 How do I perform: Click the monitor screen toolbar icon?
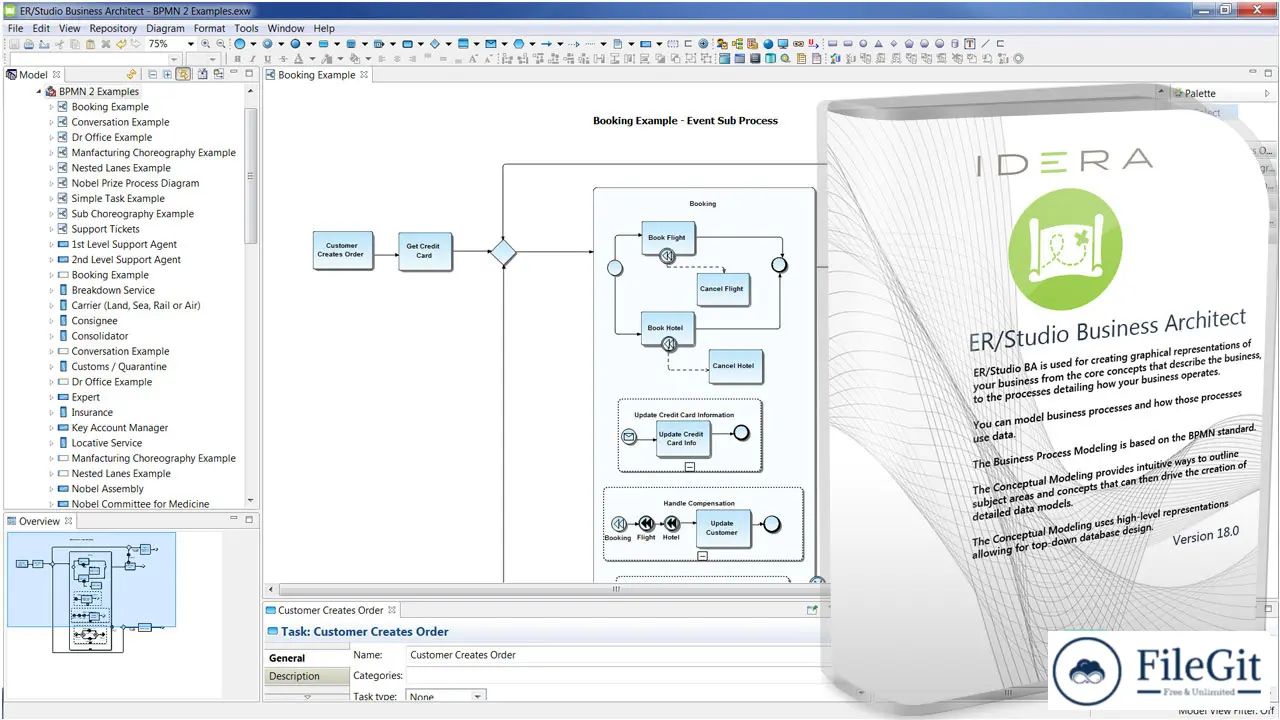pyautogui.click(x=783, y=44)
